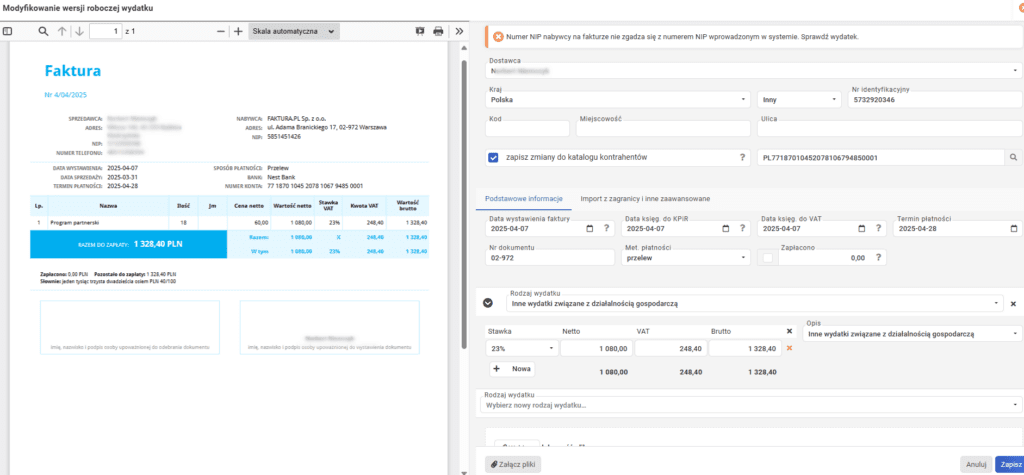Tick the Zapłacono checkbox
The height and width of the screenshot is (475, 1024).
pyautogui.click(x=768, y=258)
